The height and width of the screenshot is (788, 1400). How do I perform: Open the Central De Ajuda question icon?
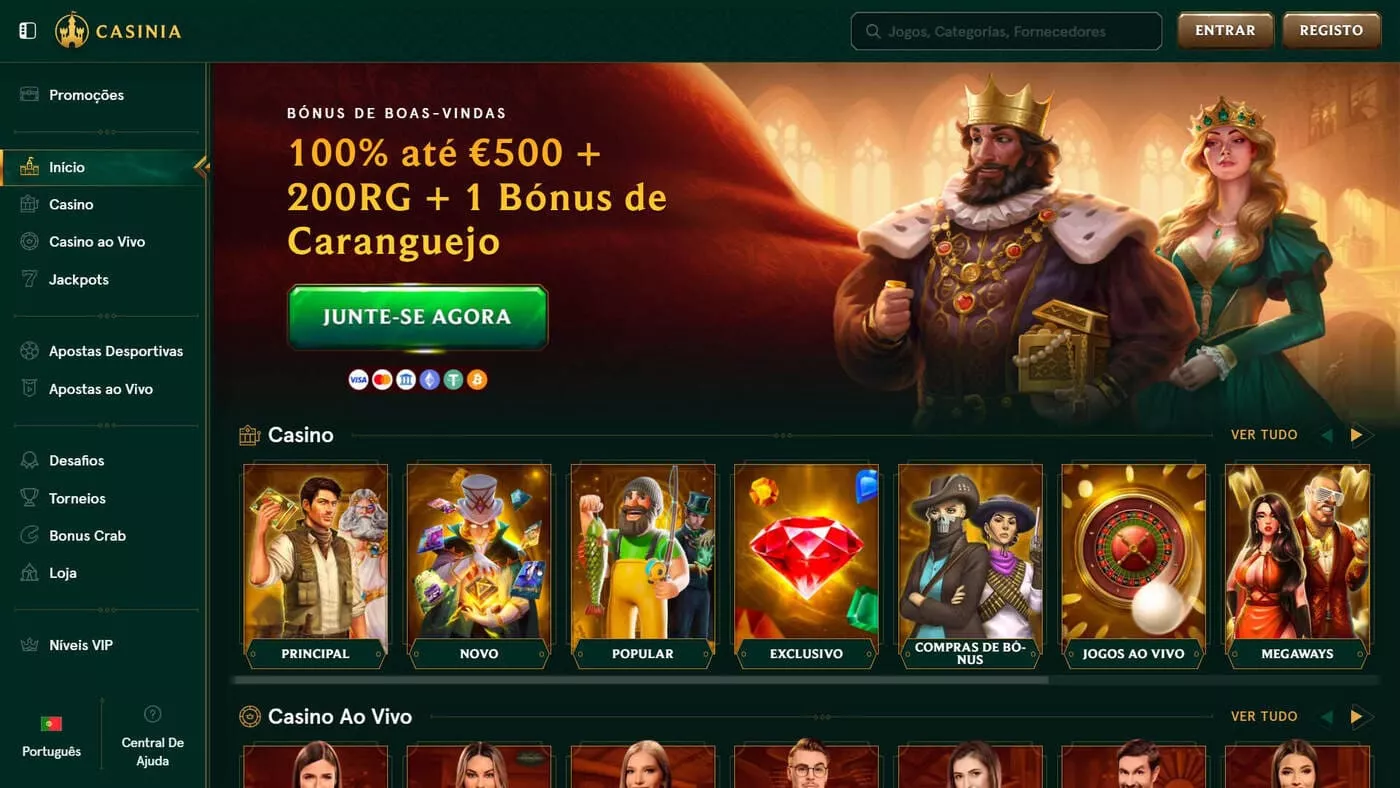pyautogui.click(x=152, y=714)
